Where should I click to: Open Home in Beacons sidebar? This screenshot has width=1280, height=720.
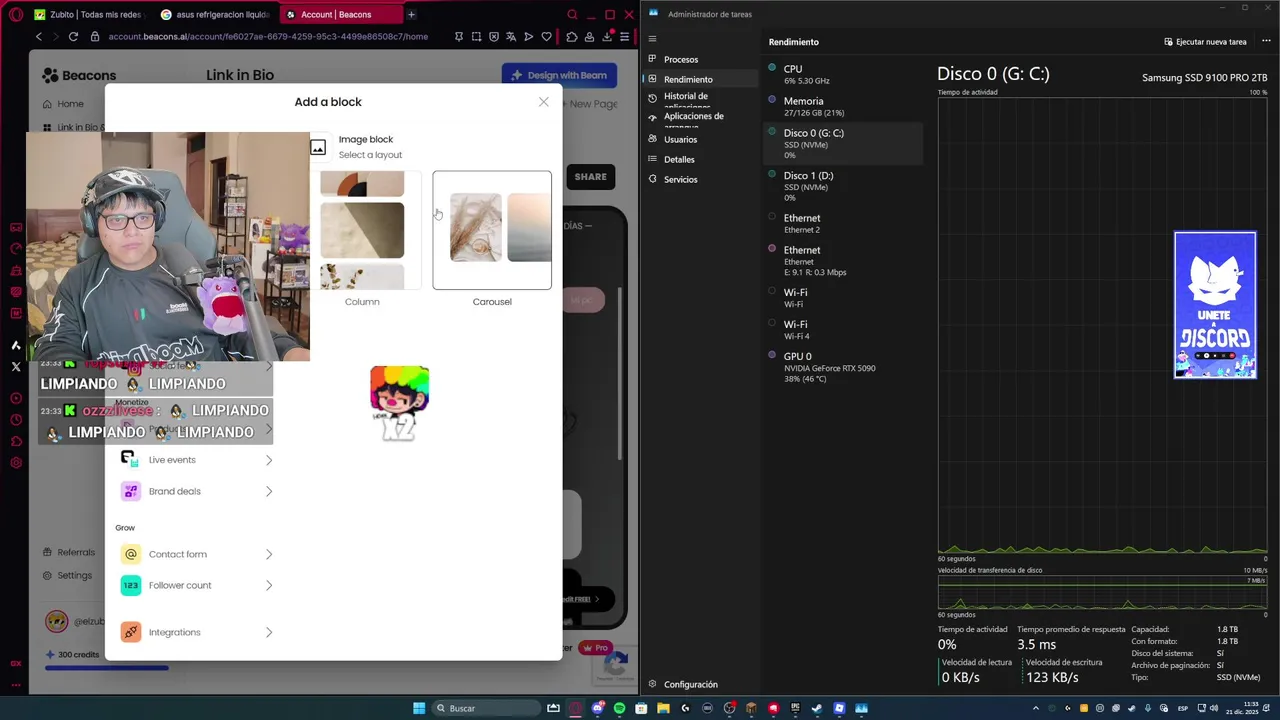(x=63, y=104)
